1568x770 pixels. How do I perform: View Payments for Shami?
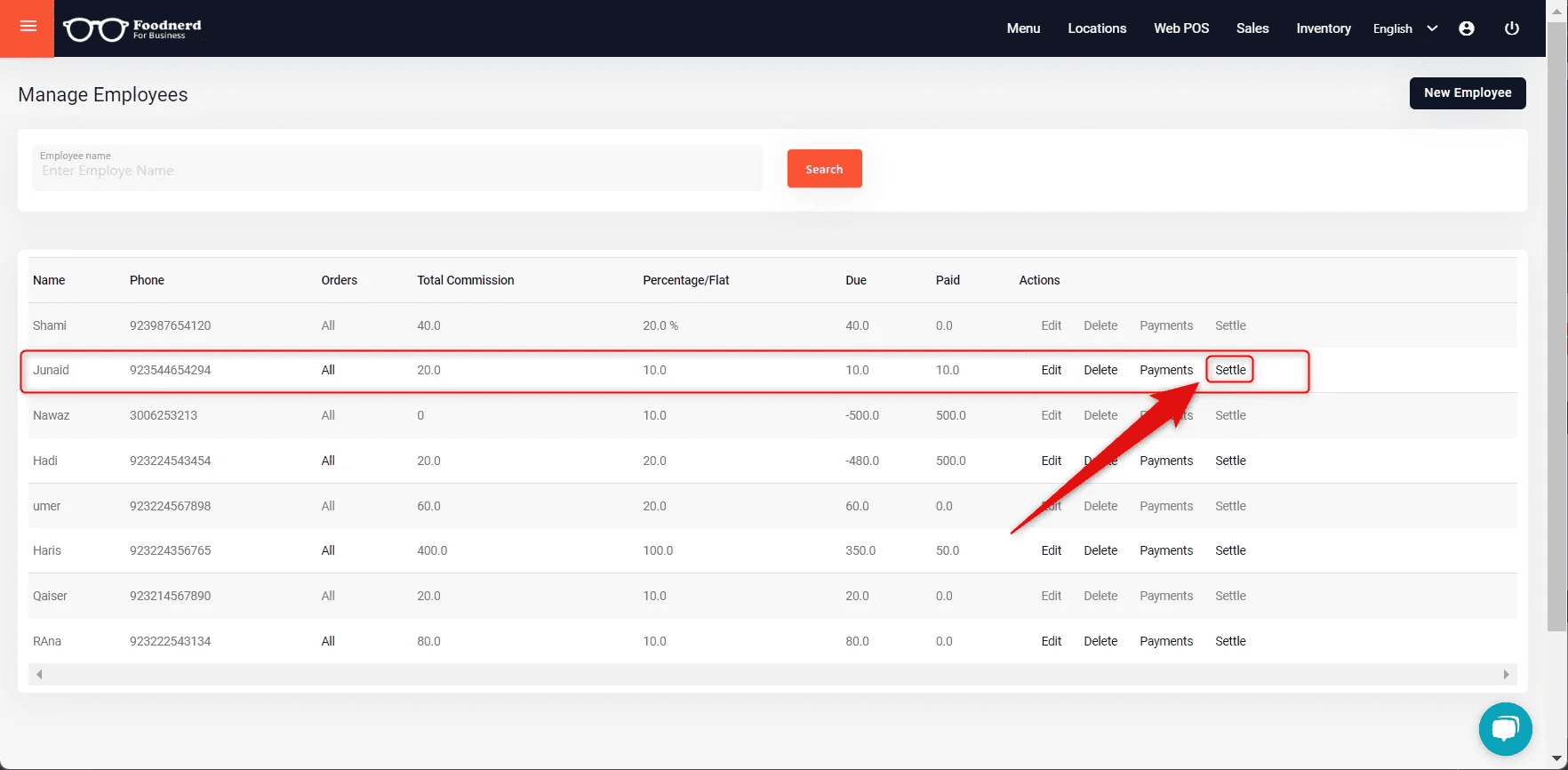coord(1166,325)
